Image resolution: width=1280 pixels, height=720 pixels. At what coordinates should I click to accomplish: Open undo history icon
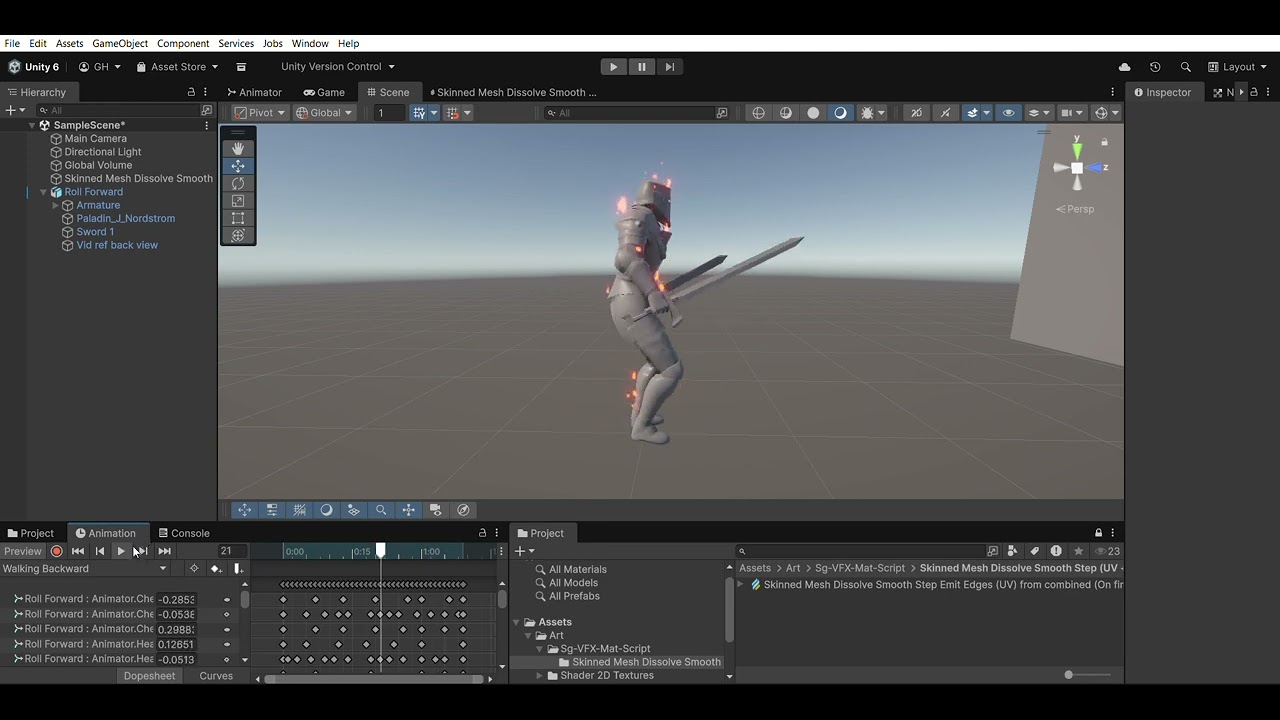(x=1155, y=67)
